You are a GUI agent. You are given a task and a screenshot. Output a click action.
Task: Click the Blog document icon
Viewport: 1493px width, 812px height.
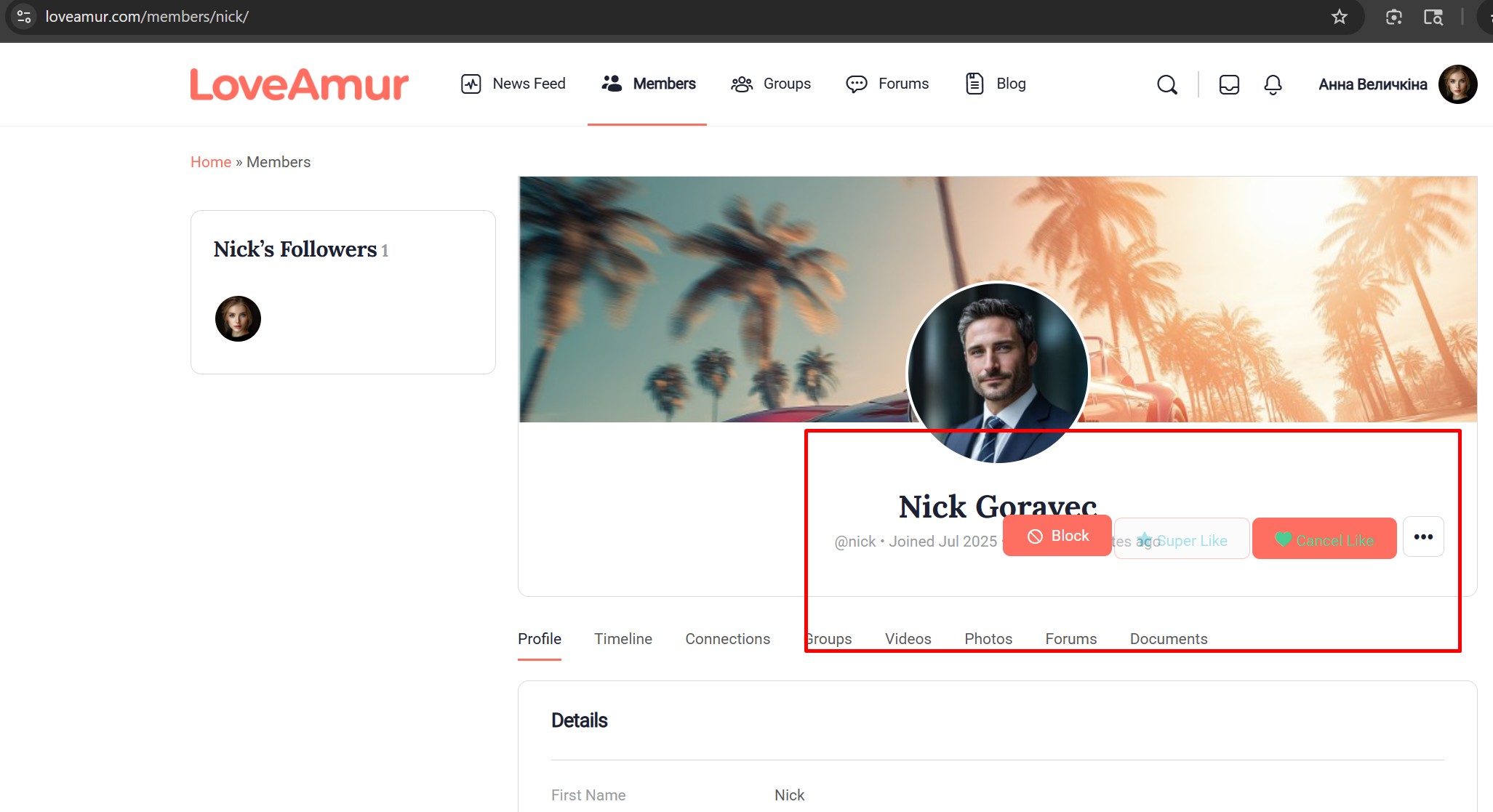click(974, 84)
